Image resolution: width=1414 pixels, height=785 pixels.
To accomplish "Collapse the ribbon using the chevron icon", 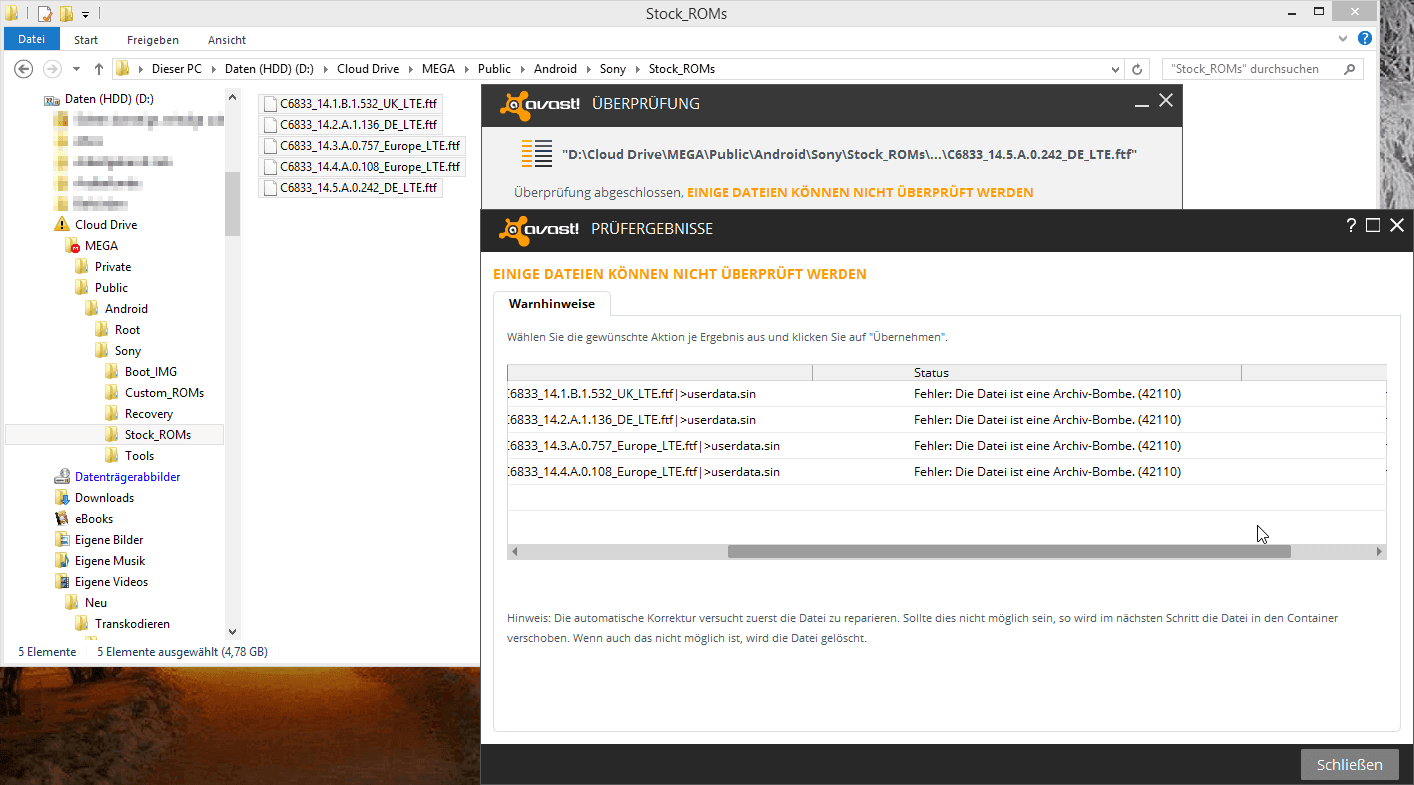I will pos(1344,38).
